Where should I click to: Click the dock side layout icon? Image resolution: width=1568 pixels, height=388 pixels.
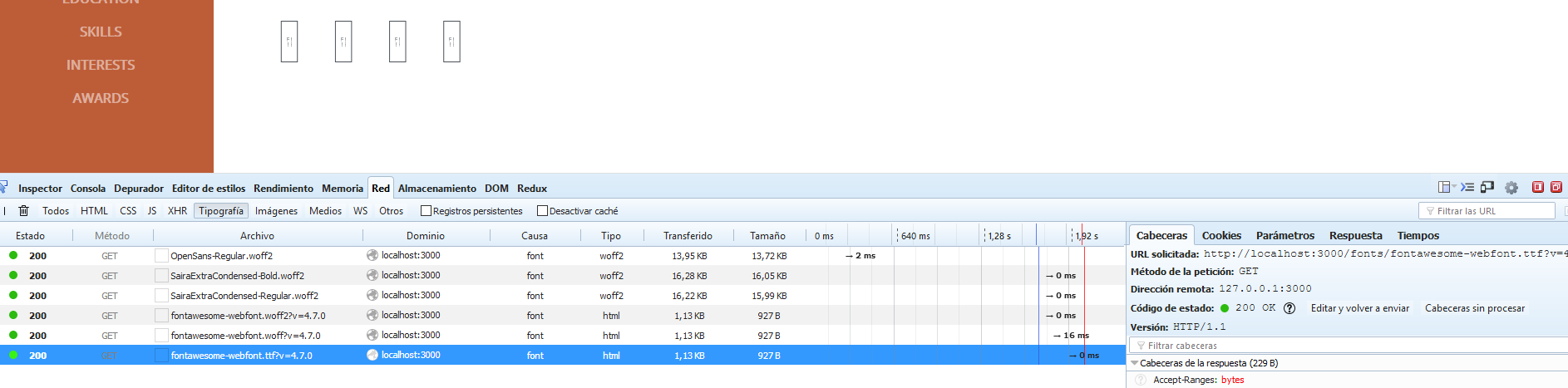[1444, 188]
